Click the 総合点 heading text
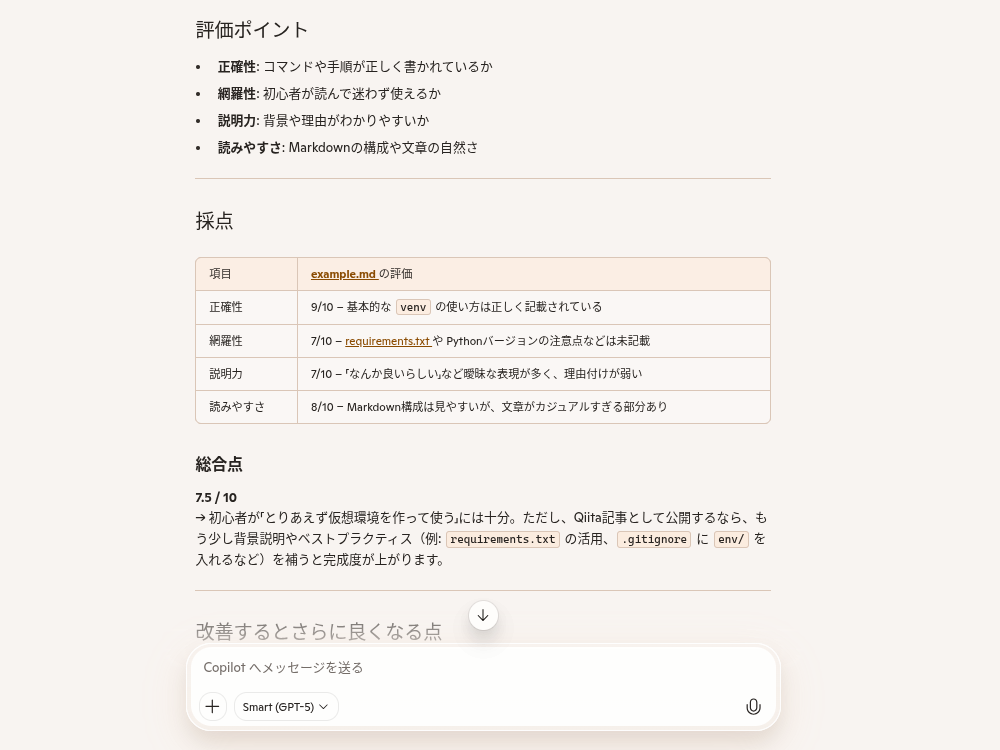Viewport: 1000px width, 750px height. (x=219, y=464)
